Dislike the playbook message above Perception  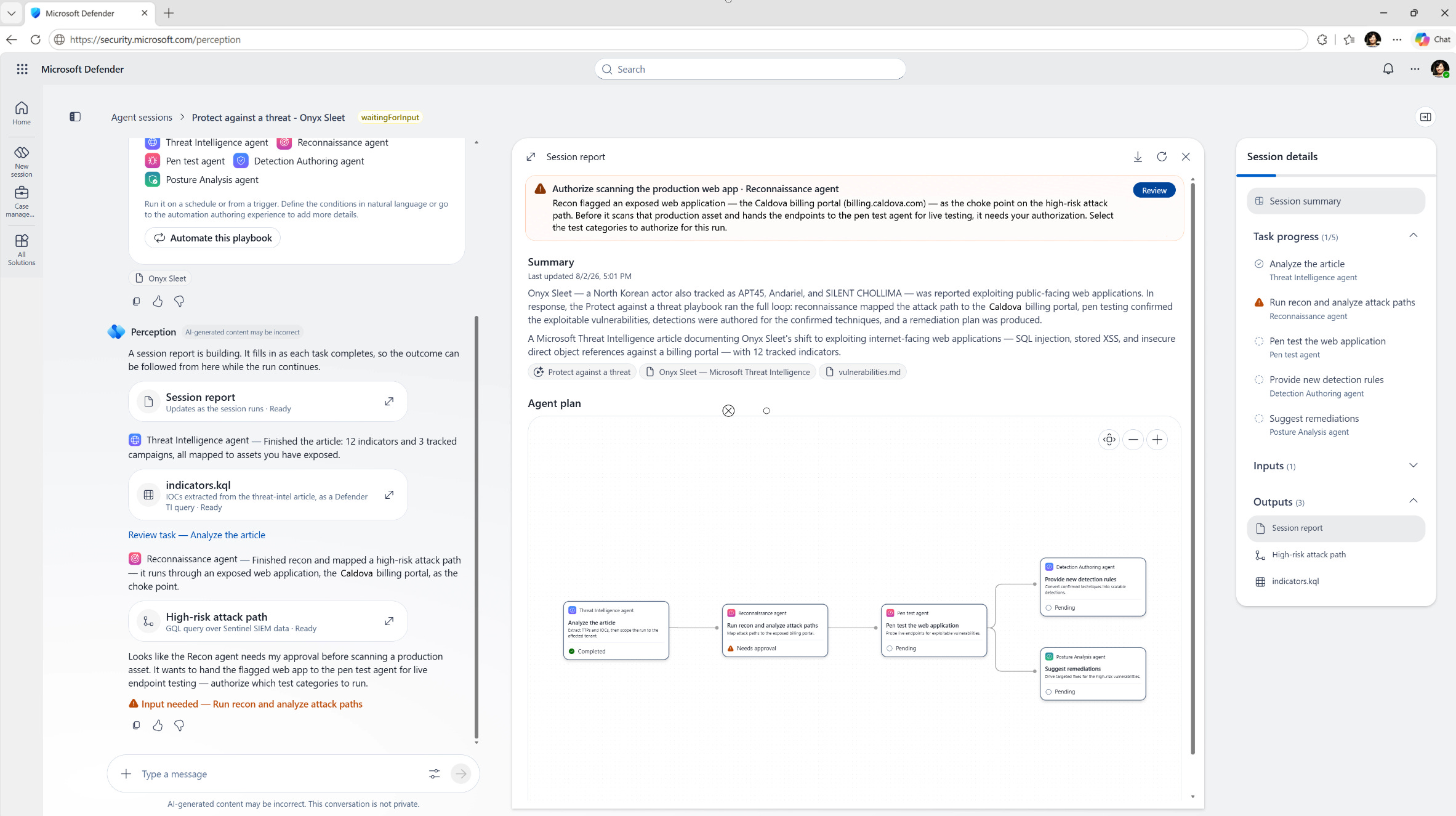tap(179, 301)
